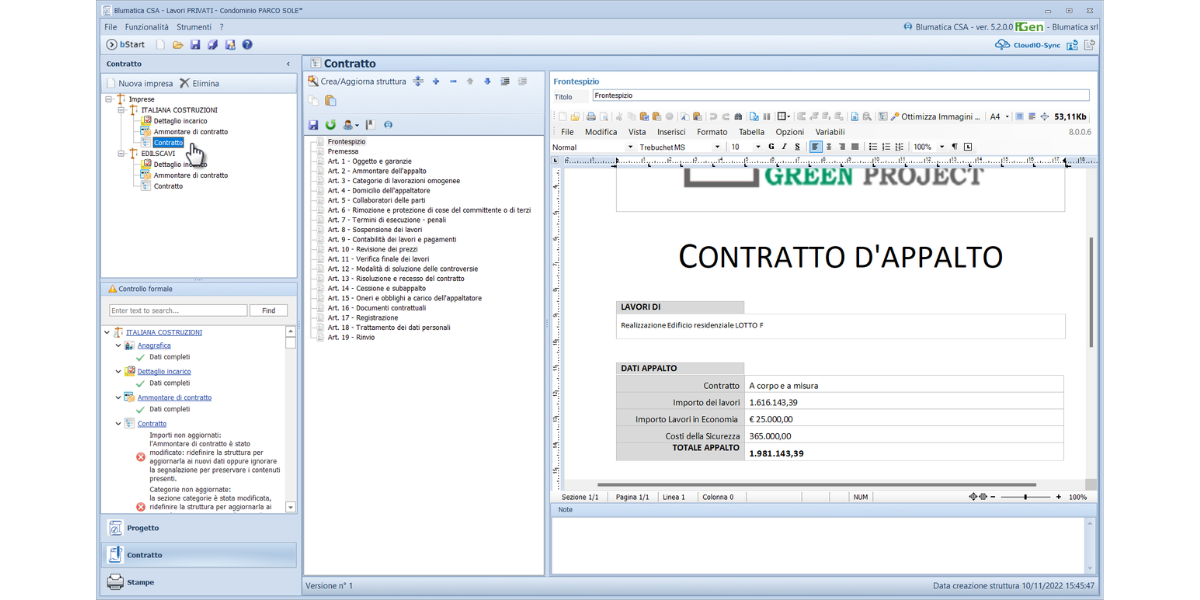
Task: Open the Tabella menu in the editor
Action: click(751, 132)
